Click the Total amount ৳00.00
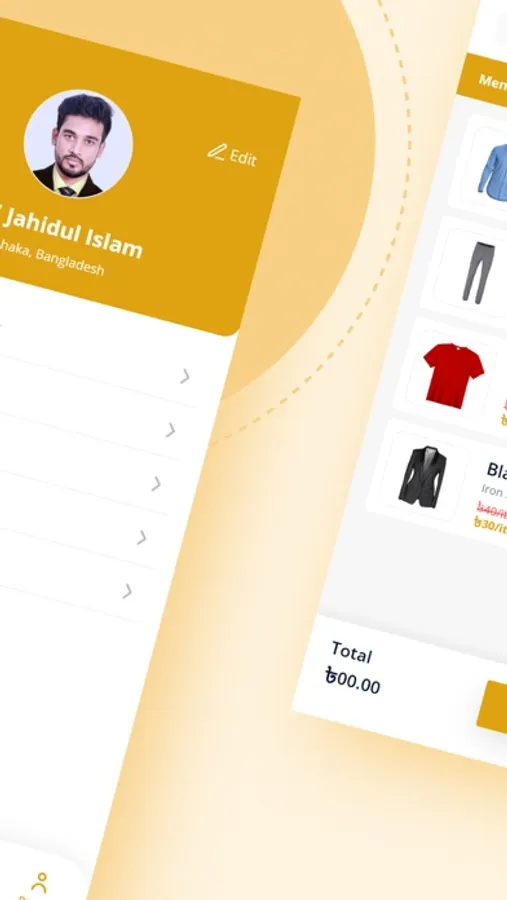507x900 pixels. (353, 681)
